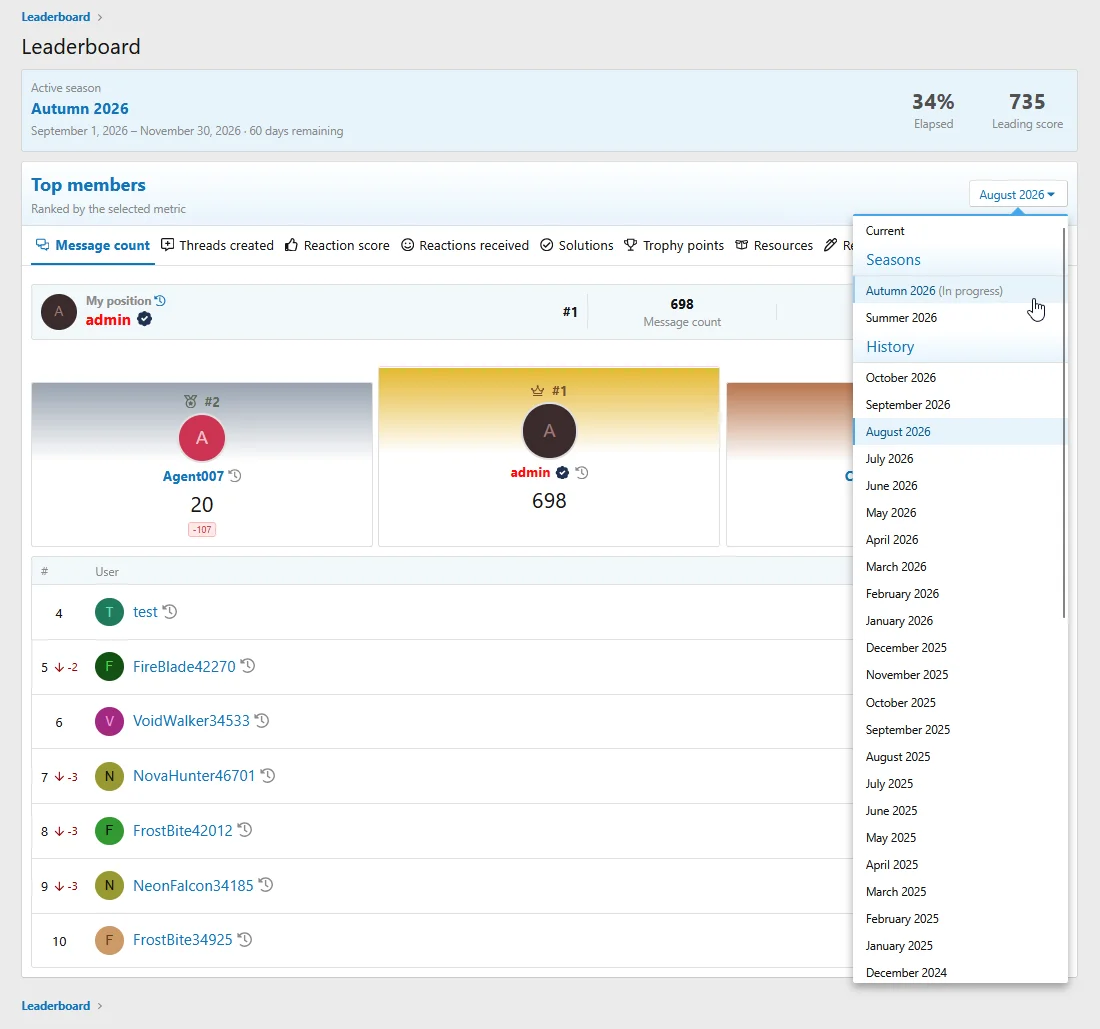Image resolution: width=1100 pixels, height=1029 pixels.
Task: Open admin profile link on #1 podium
Action: click(530, 473)
